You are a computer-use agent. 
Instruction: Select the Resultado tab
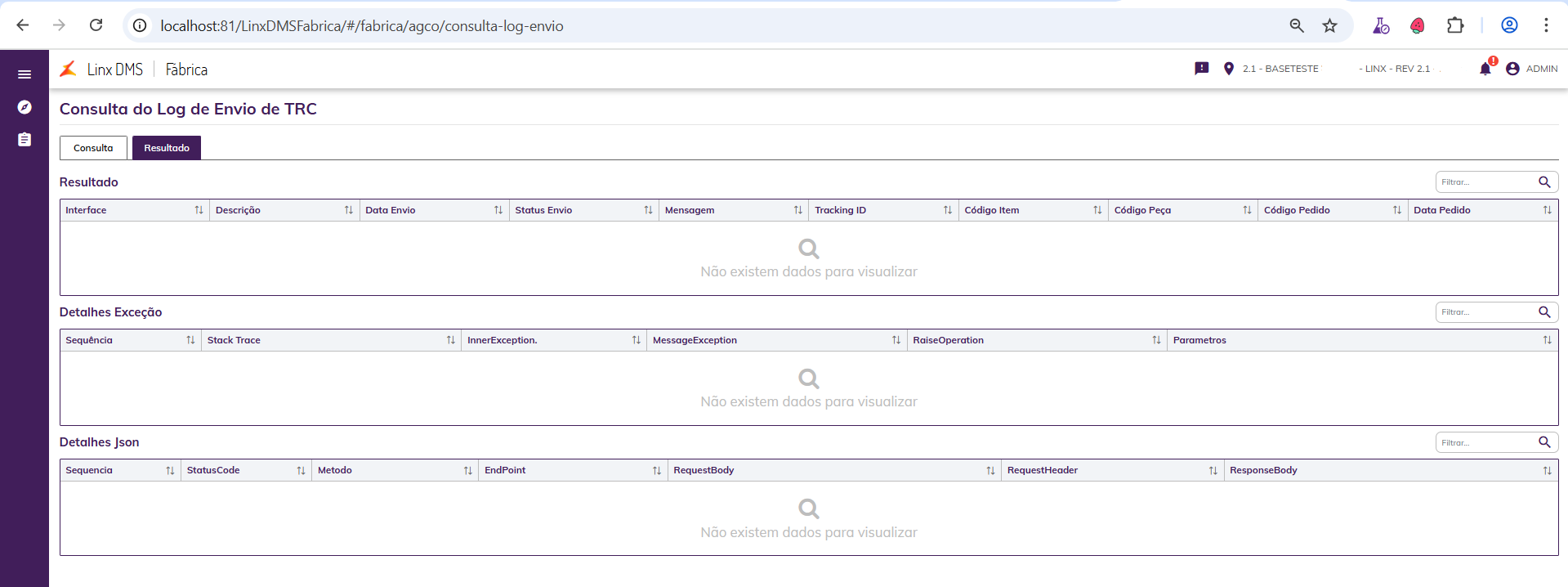[167, 148]
